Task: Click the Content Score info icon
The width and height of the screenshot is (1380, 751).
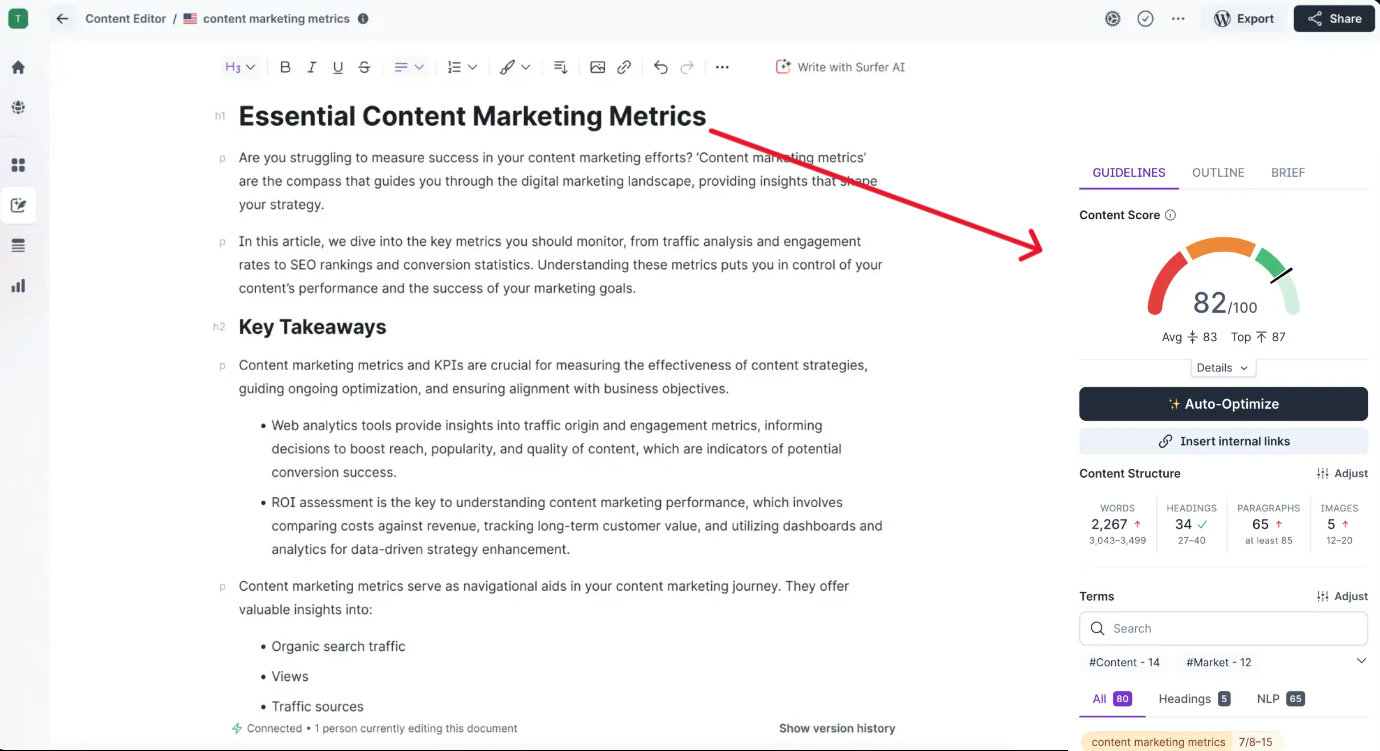Action: tap(1171, 215)
